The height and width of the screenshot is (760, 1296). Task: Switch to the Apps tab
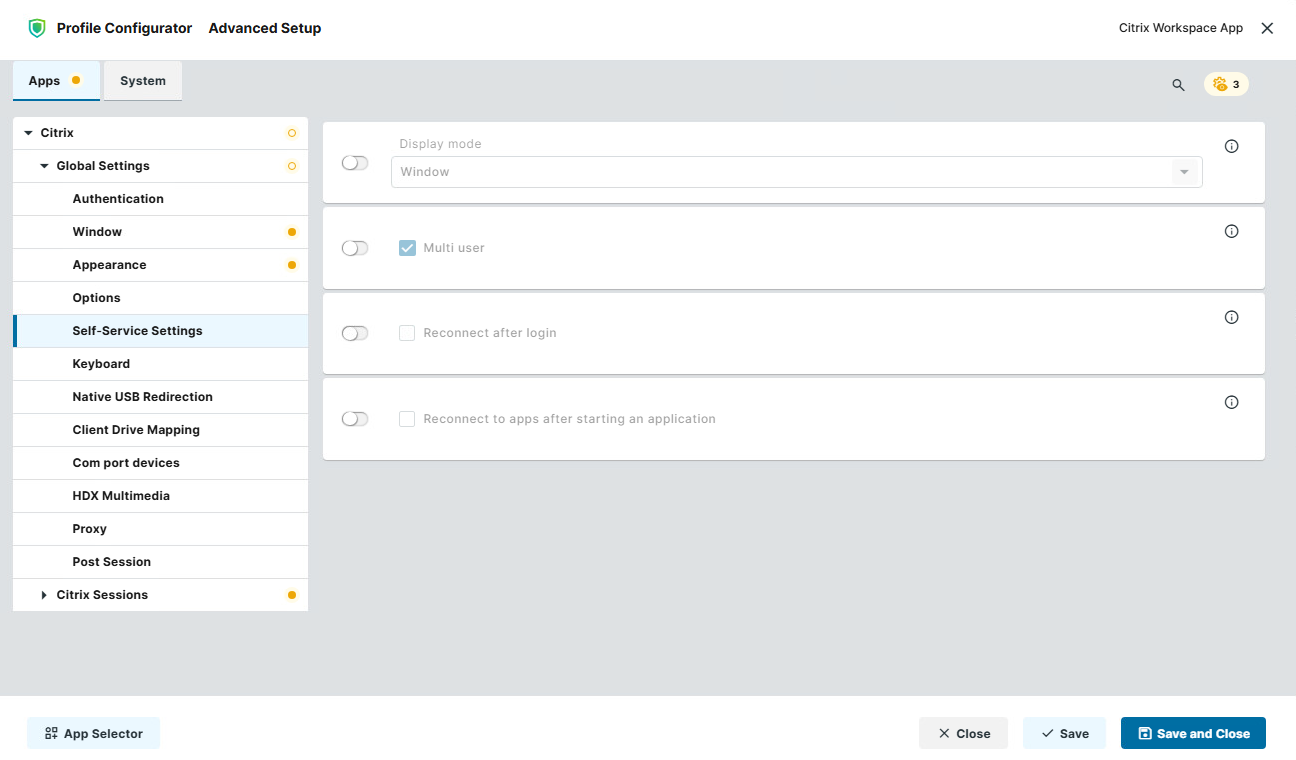56,81
